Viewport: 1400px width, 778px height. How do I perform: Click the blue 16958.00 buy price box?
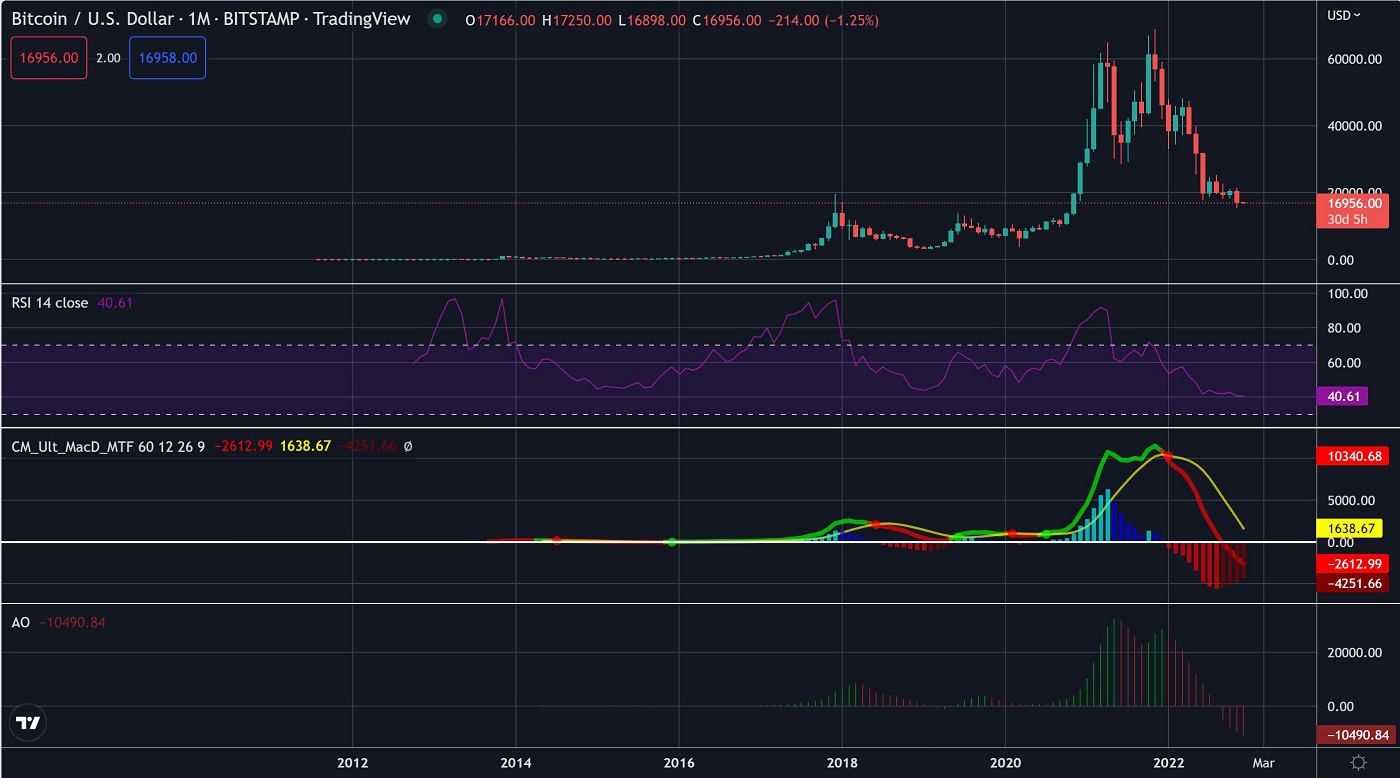(x=167, y=58)
